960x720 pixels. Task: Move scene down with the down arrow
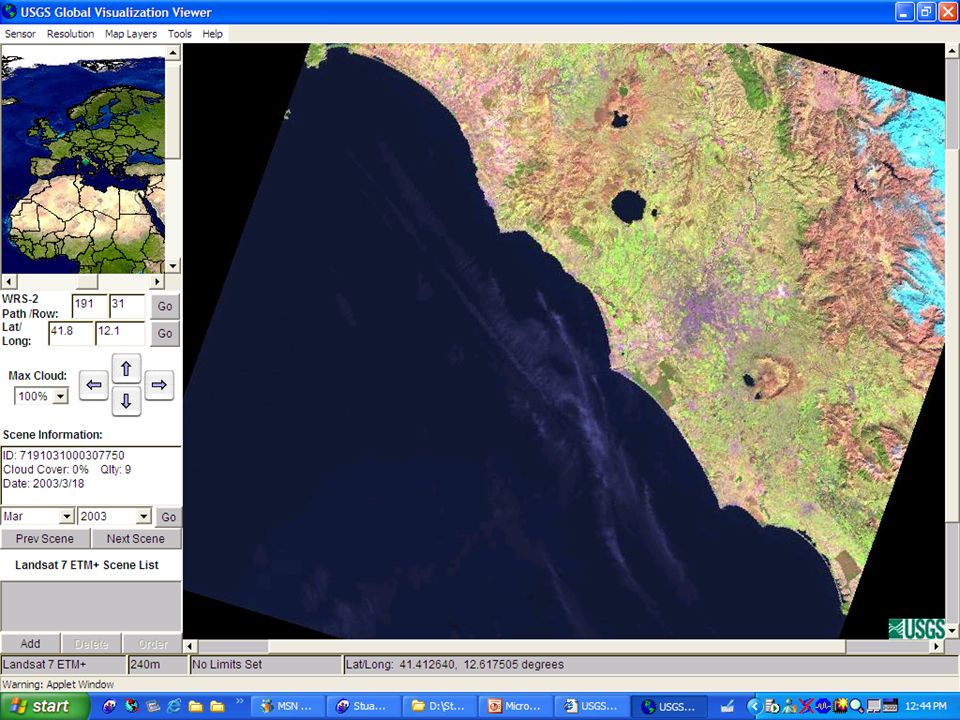(126, 401)
